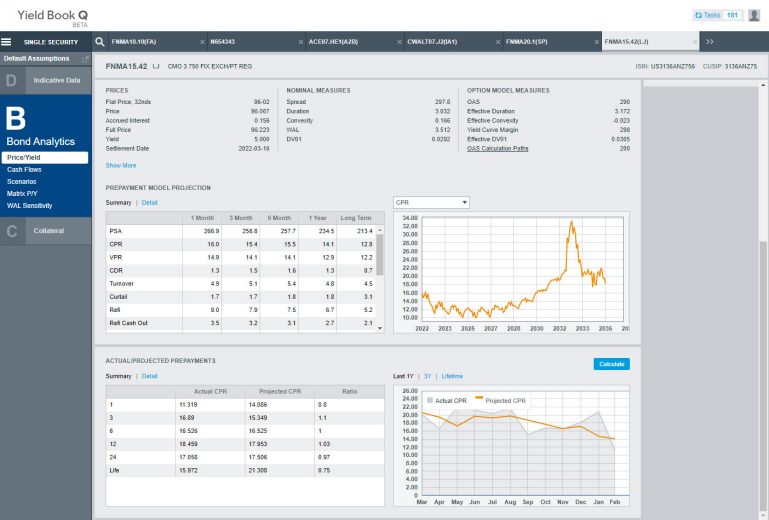Click the Long Term column header
The height and width of the screenshot is (520, 769).
pos(356,218)
